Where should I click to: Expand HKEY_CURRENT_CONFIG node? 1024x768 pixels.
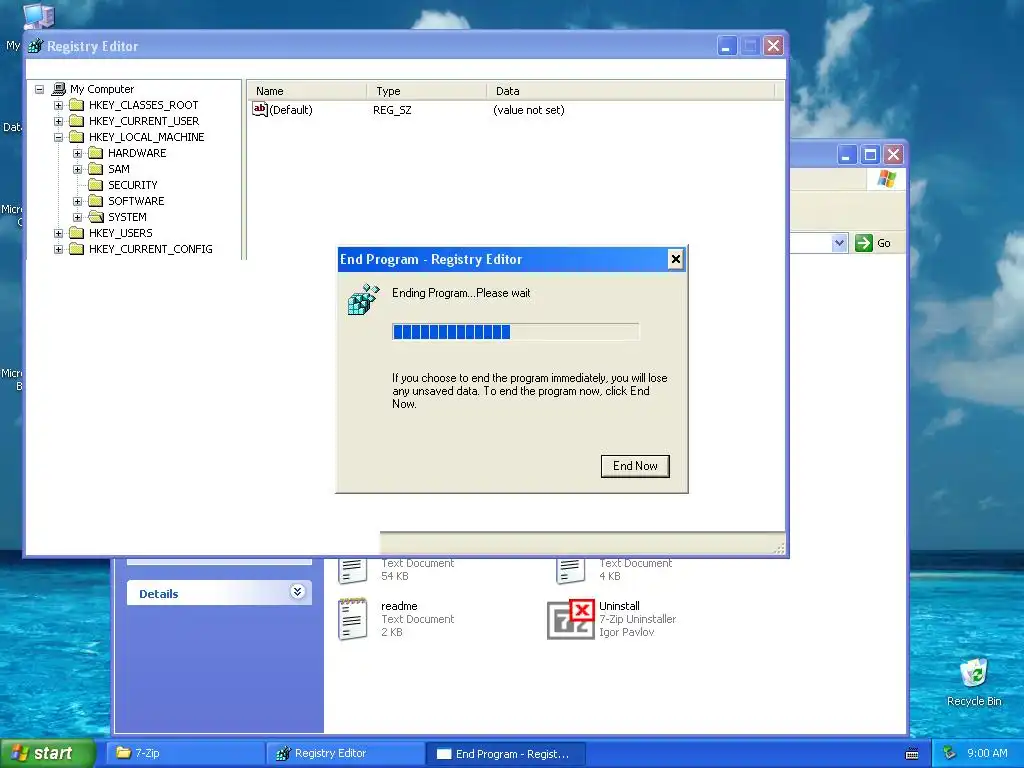(x=59, y=249)
